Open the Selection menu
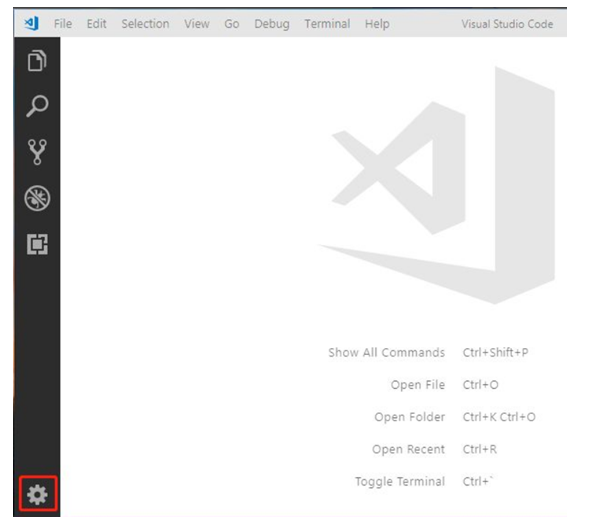Screen dimensions: 606x525 145,24
